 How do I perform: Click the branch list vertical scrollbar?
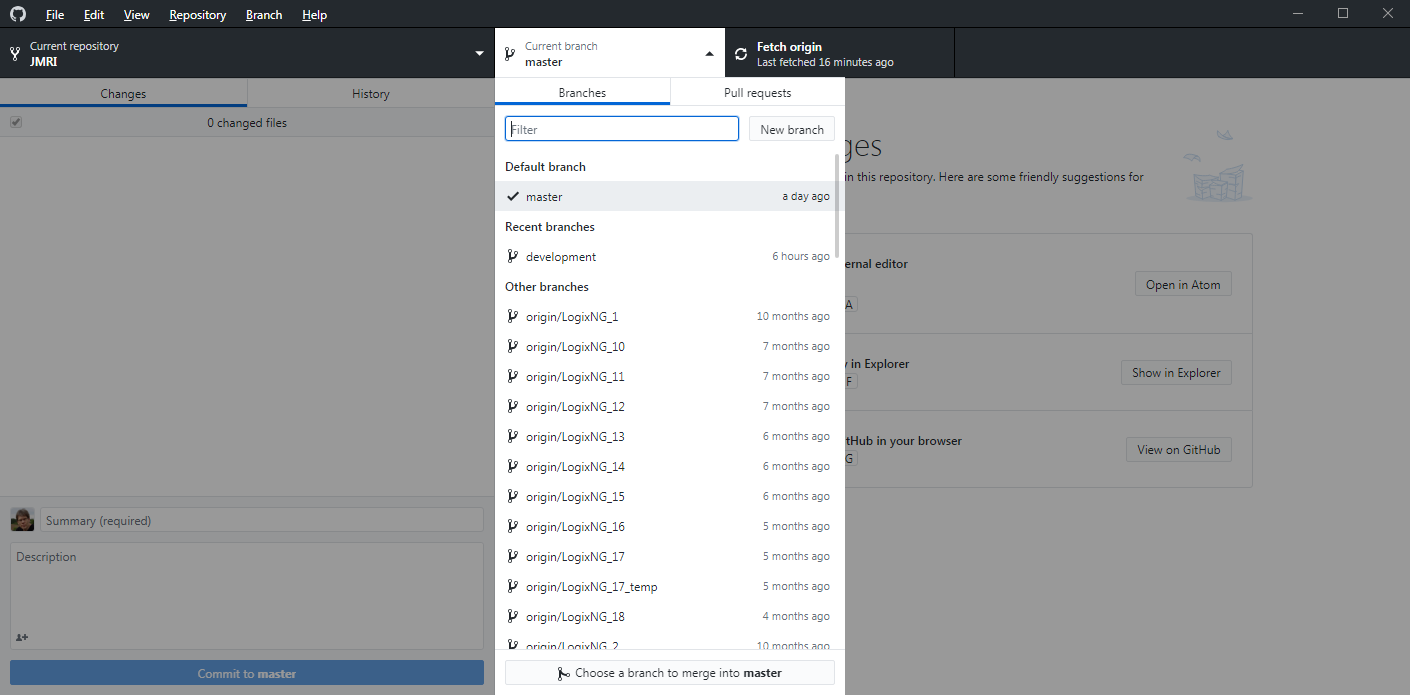[837, 205]
